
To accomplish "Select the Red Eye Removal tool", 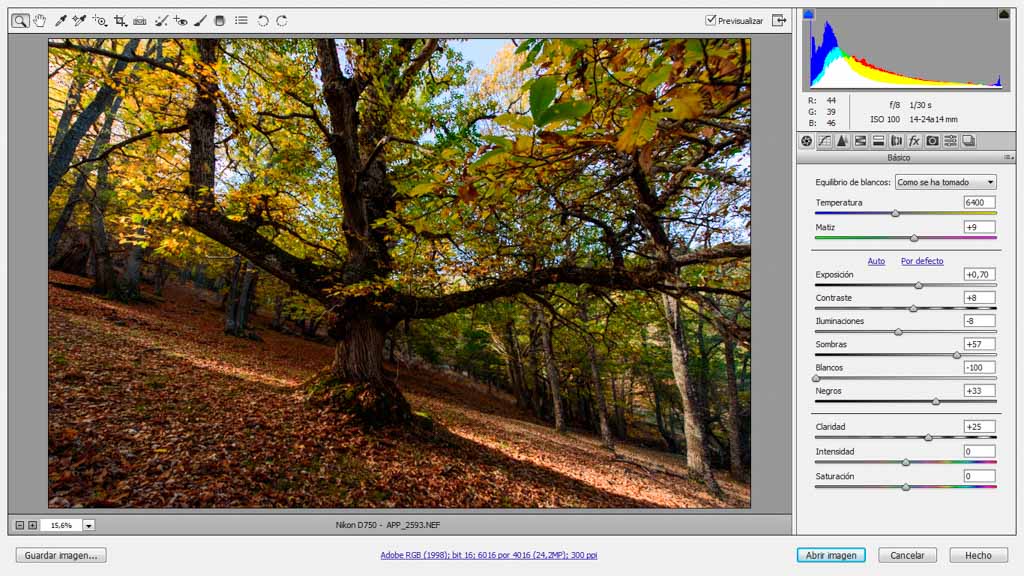I will click(180, 20).
